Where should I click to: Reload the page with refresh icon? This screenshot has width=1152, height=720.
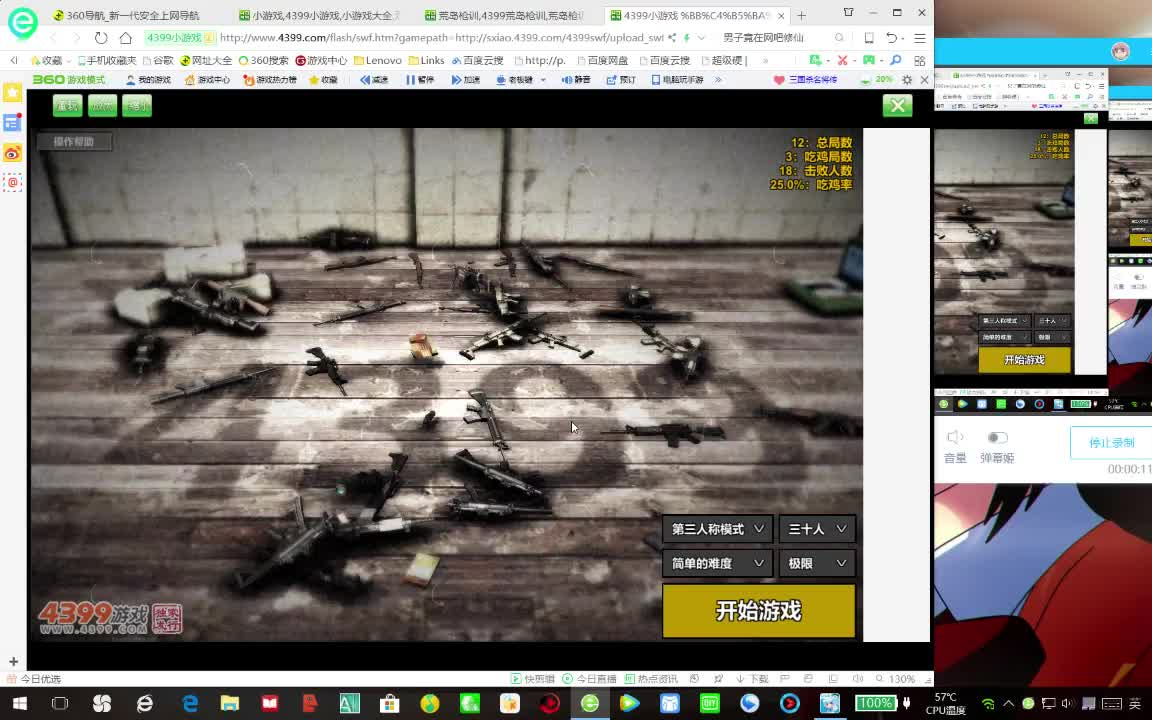[101, 37]
